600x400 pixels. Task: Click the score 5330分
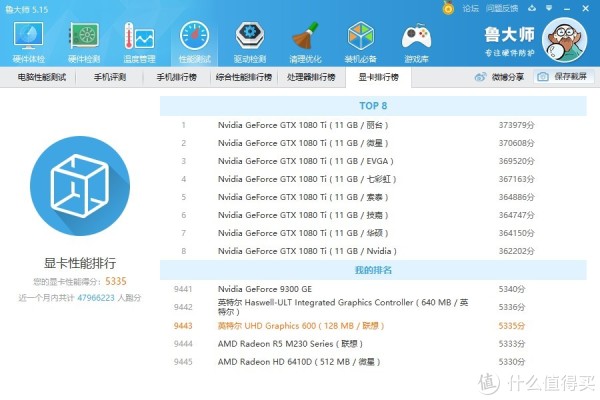512,362
